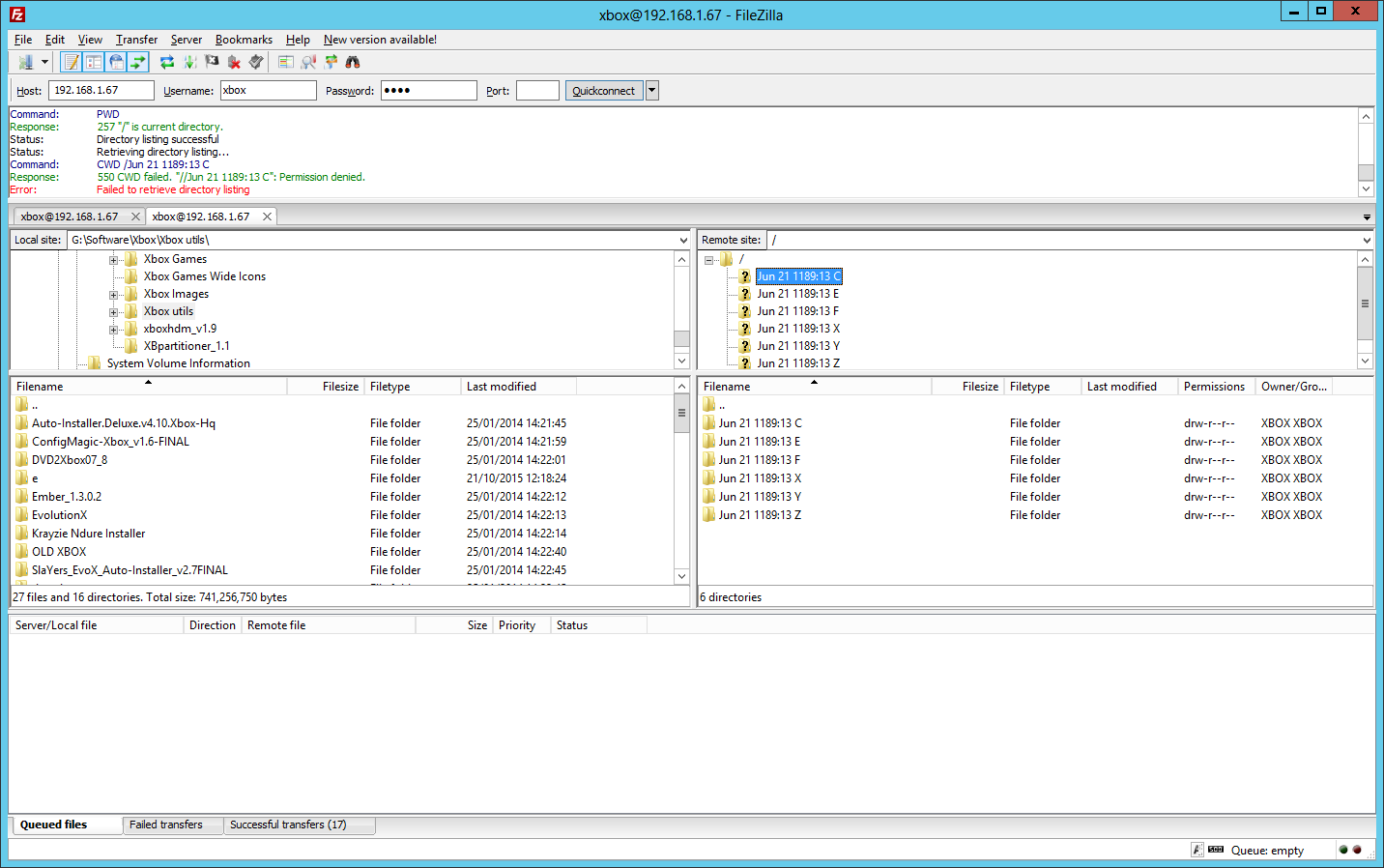Open the Bookmarks menu

point(244,40)
